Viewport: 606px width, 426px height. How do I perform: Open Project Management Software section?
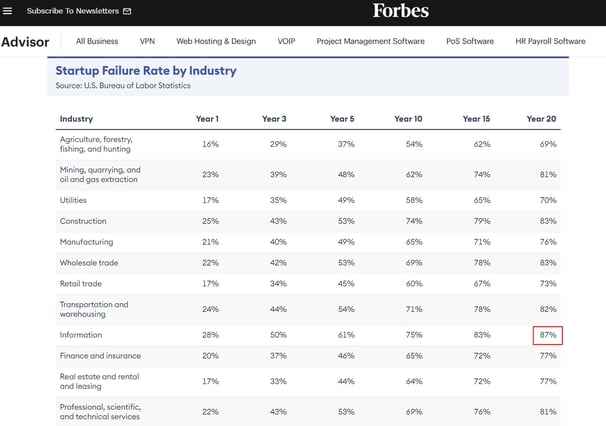tap(370, 42)
